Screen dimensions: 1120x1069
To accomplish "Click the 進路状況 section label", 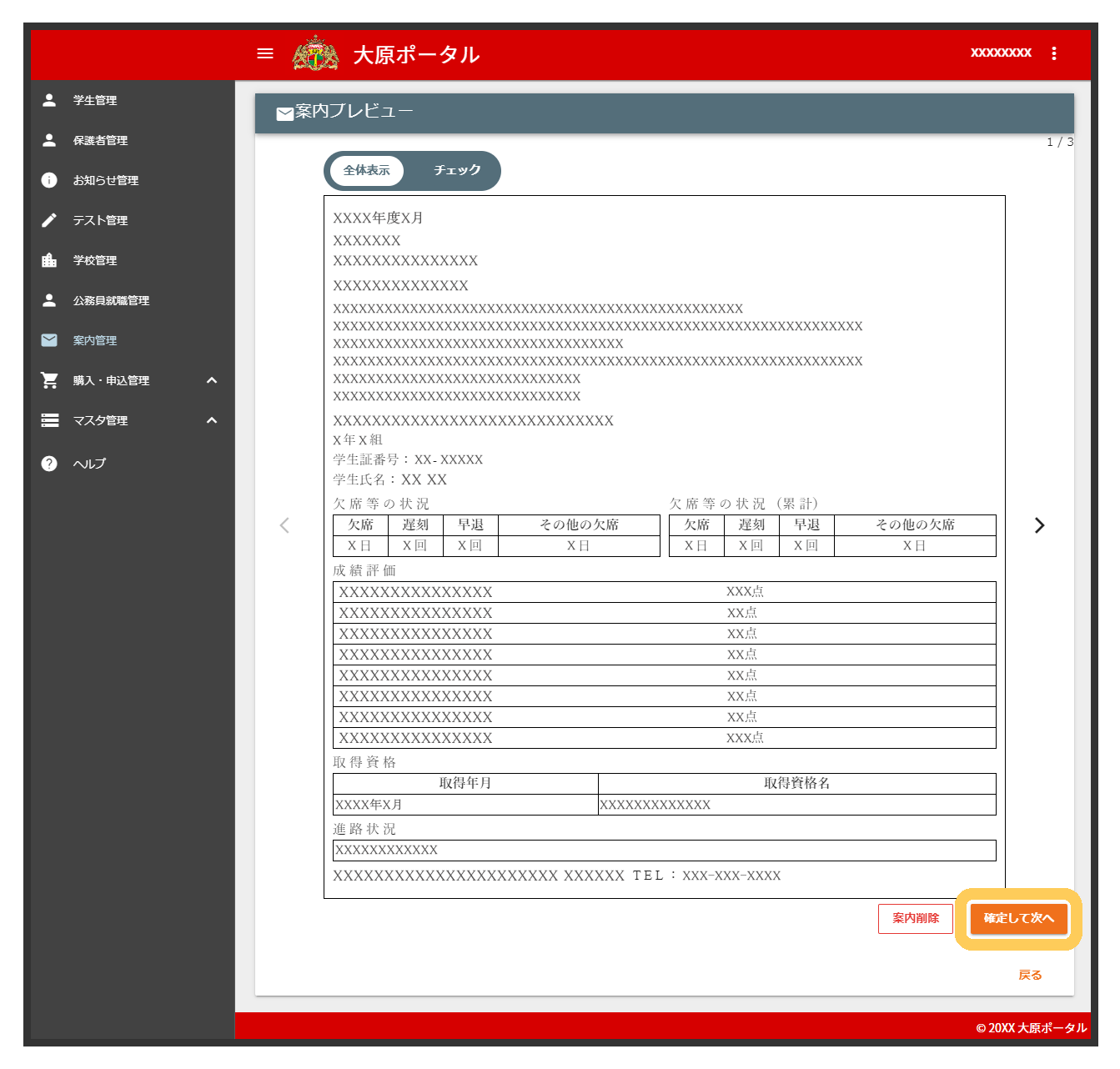I will (364, 829).
